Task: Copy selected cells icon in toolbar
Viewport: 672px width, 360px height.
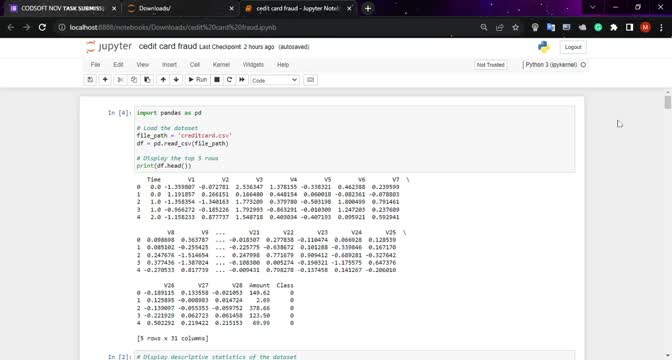Action: (134, 80)
